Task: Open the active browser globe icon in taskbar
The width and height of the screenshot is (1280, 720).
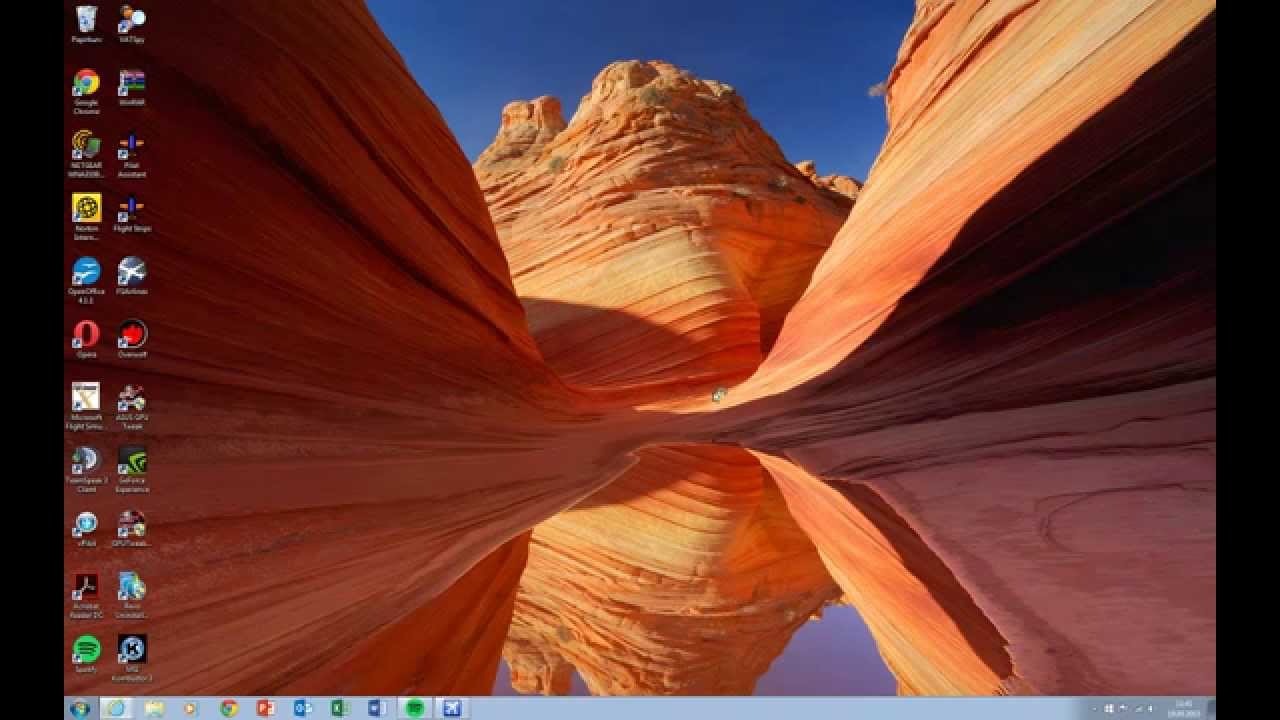Action: (x=116, y=708)
